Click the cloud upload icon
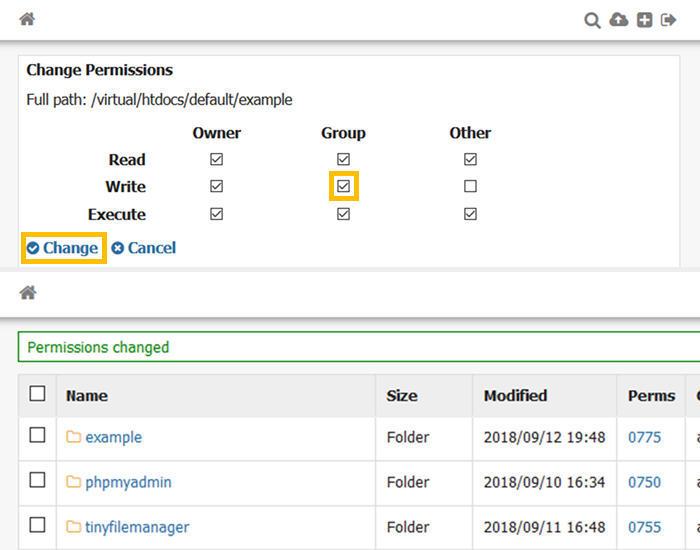Viewport: 700px width, 550px height. click(x=619, y=20)
